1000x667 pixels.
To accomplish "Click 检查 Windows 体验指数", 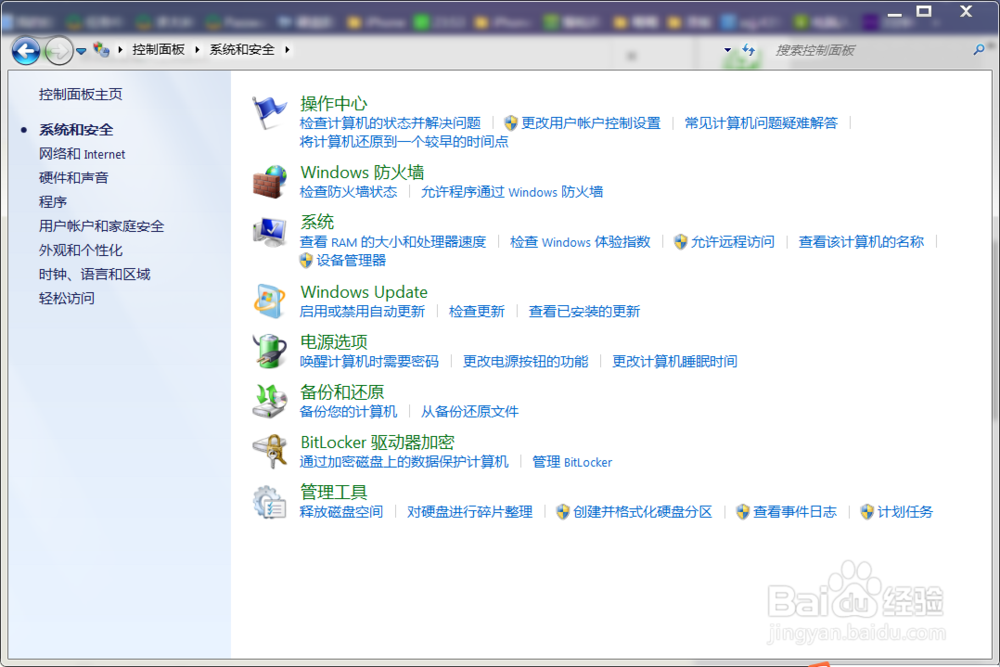I will coord(580,242).
